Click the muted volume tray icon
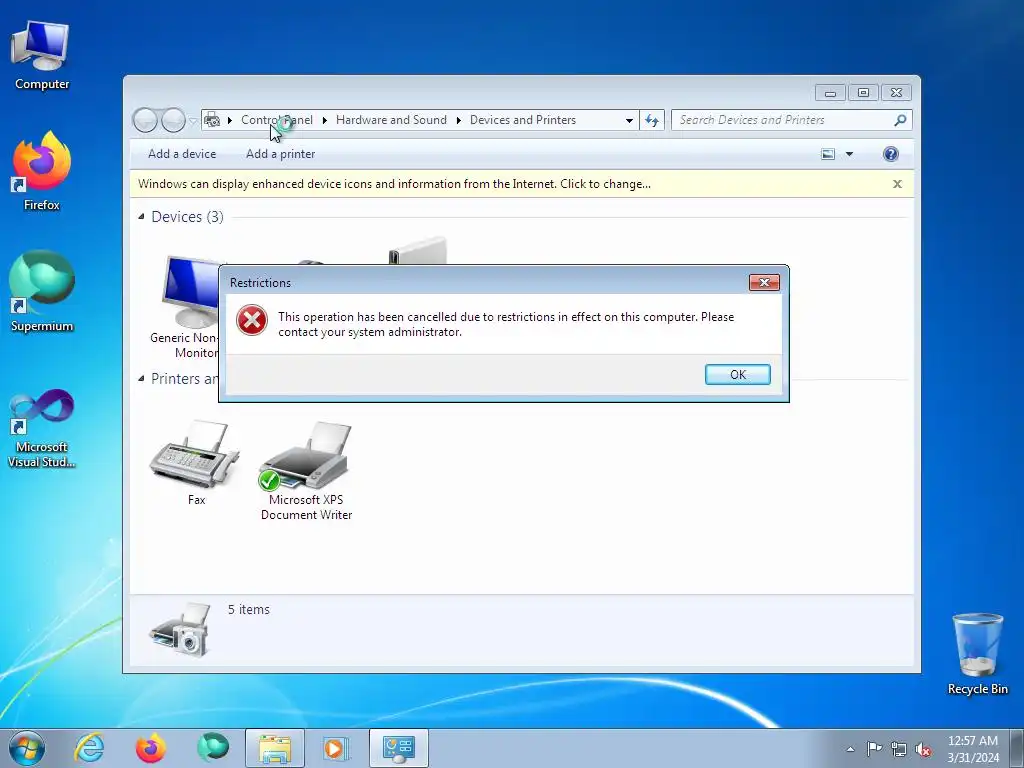This screenshot has width=1024, height=768. click(923, 749)
